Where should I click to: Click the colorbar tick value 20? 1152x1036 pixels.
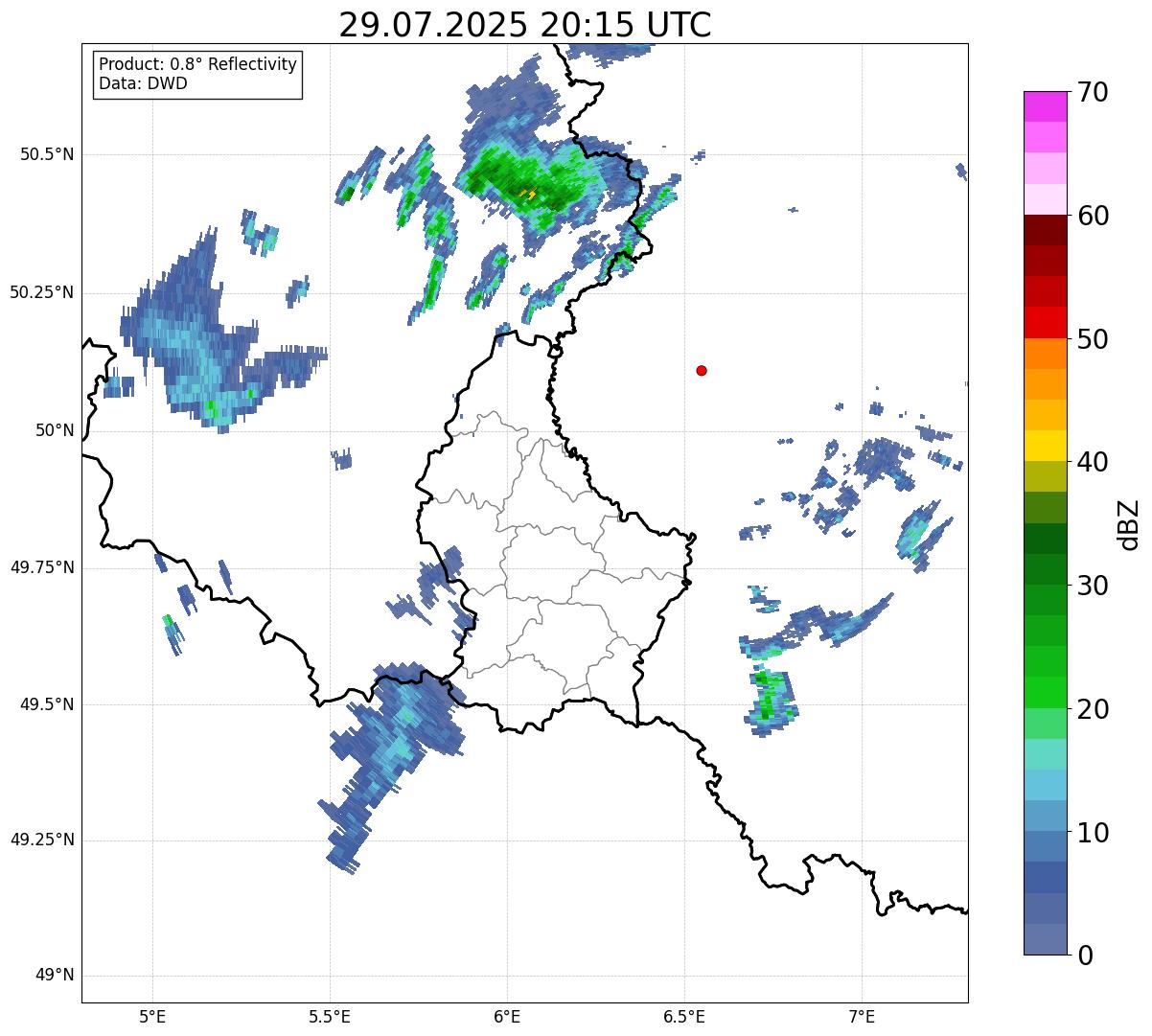click(x=1093, y=709)
